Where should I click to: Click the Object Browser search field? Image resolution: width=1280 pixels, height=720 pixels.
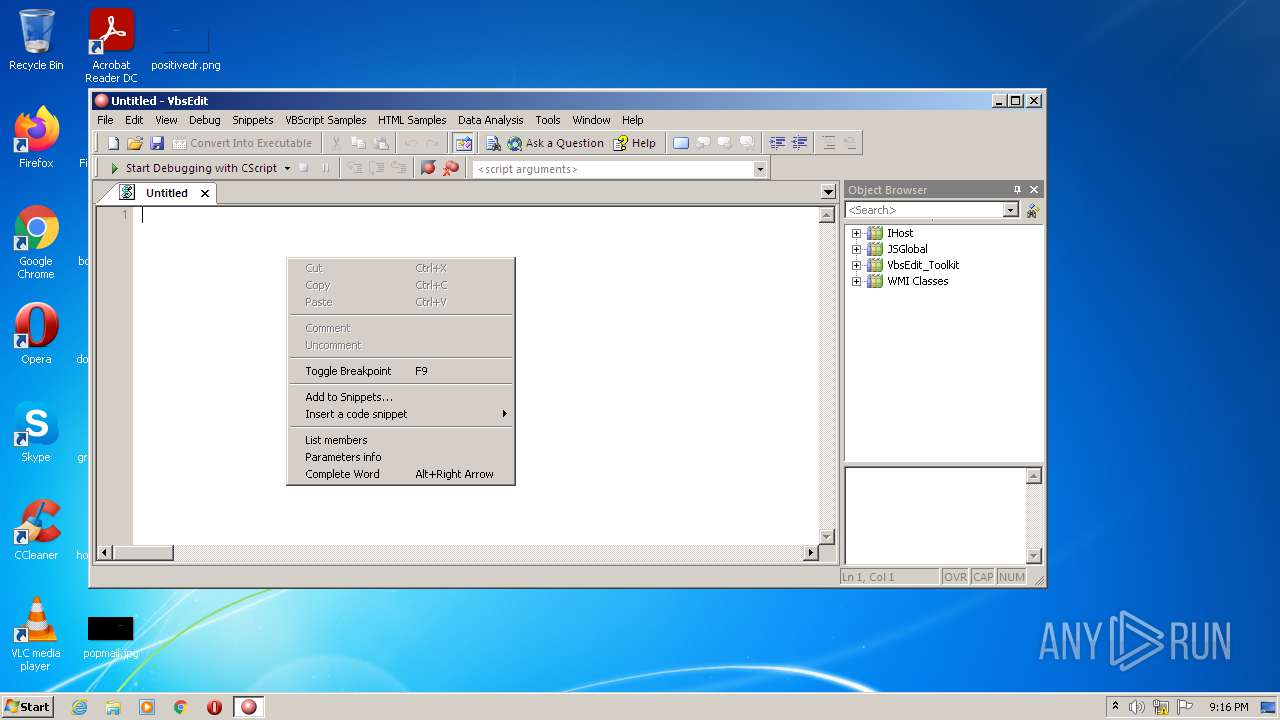[924, 210]
